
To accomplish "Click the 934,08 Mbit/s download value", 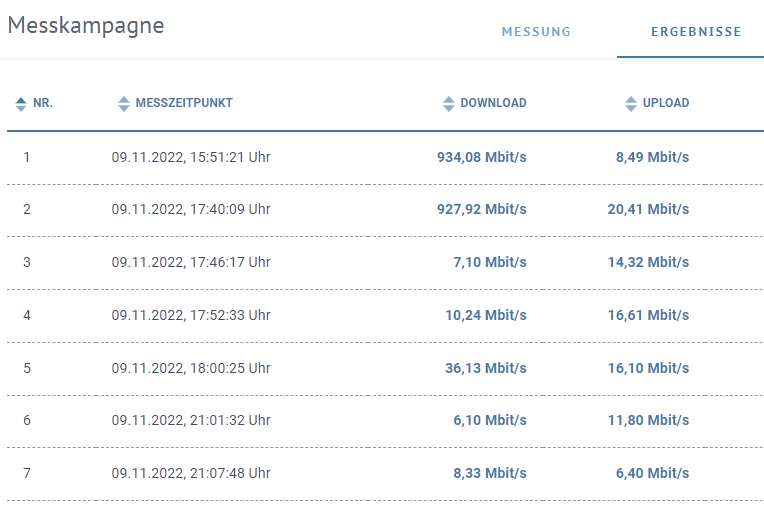I will click(481, 157).
